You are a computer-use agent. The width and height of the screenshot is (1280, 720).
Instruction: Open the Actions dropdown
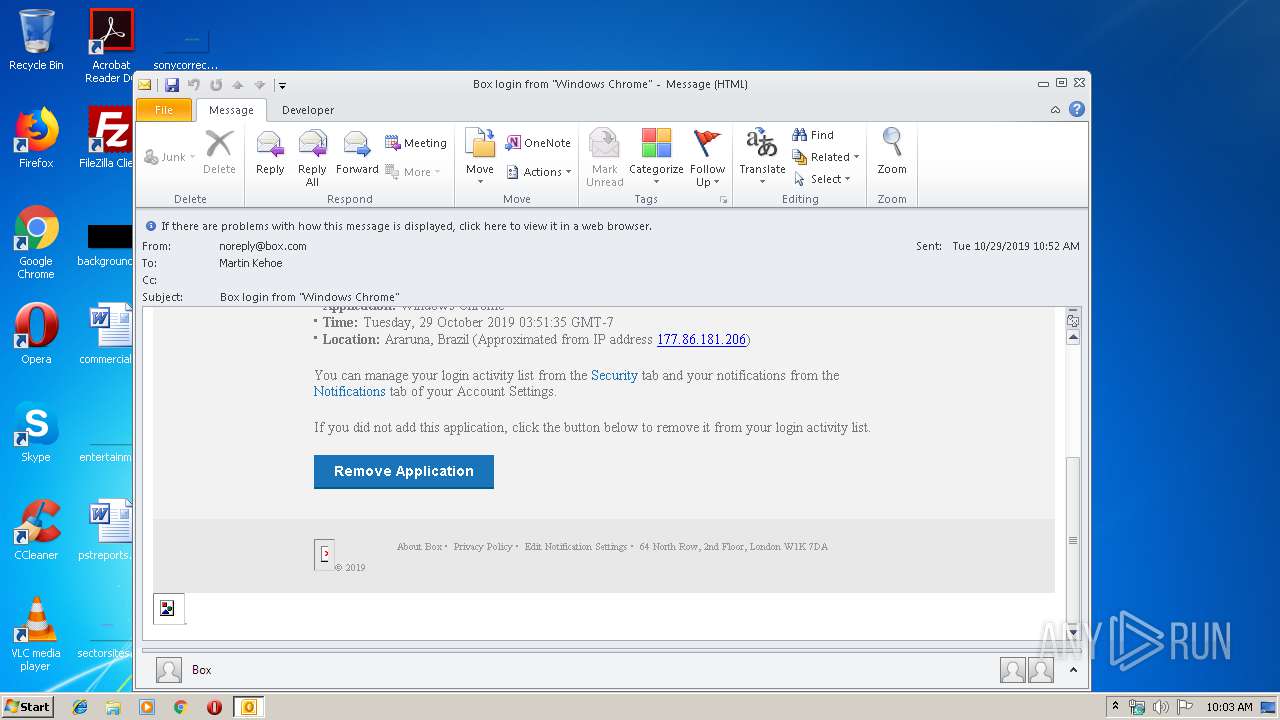click(x=539, y=172)
